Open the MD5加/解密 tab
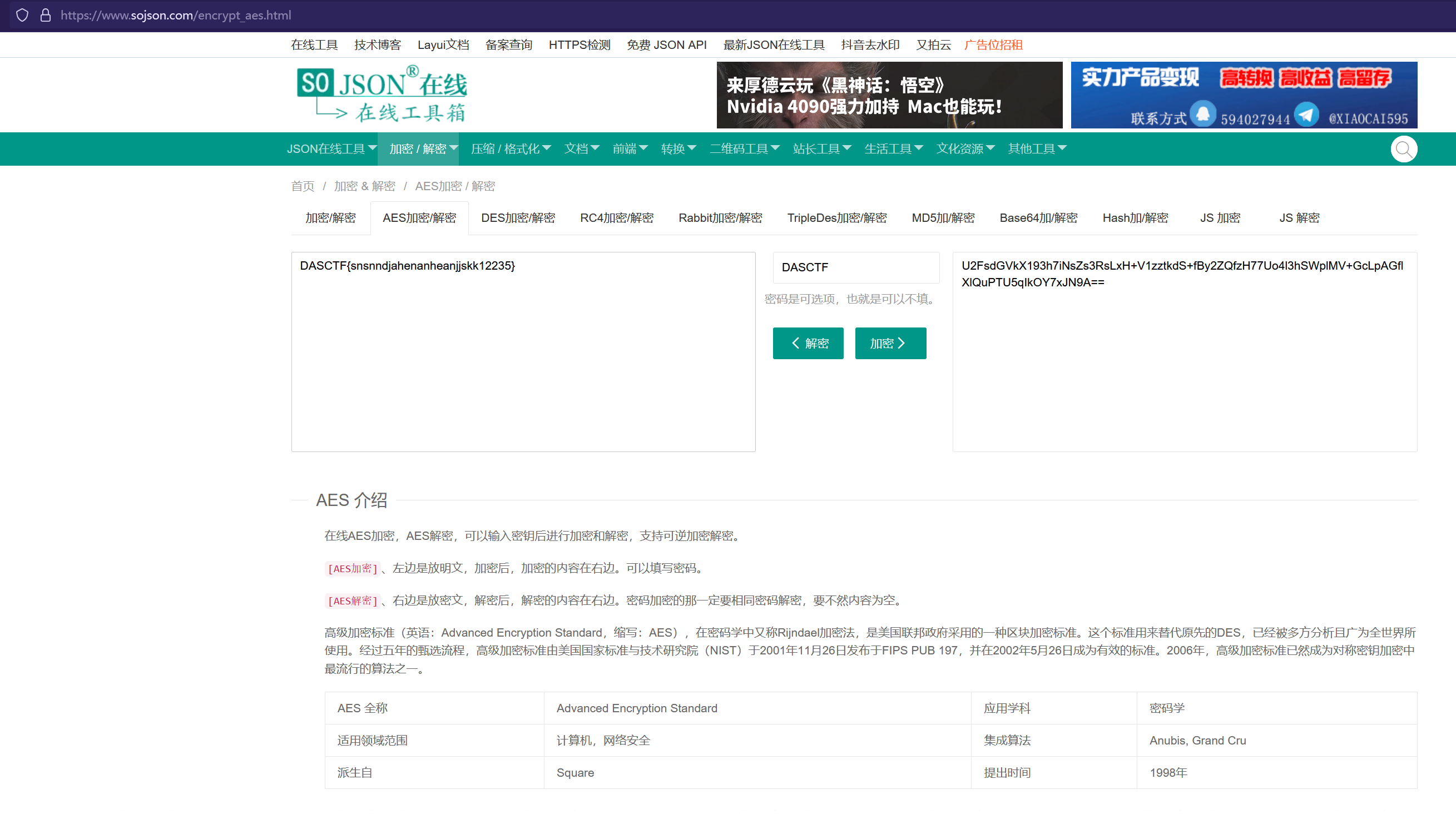 click(943, 218)
